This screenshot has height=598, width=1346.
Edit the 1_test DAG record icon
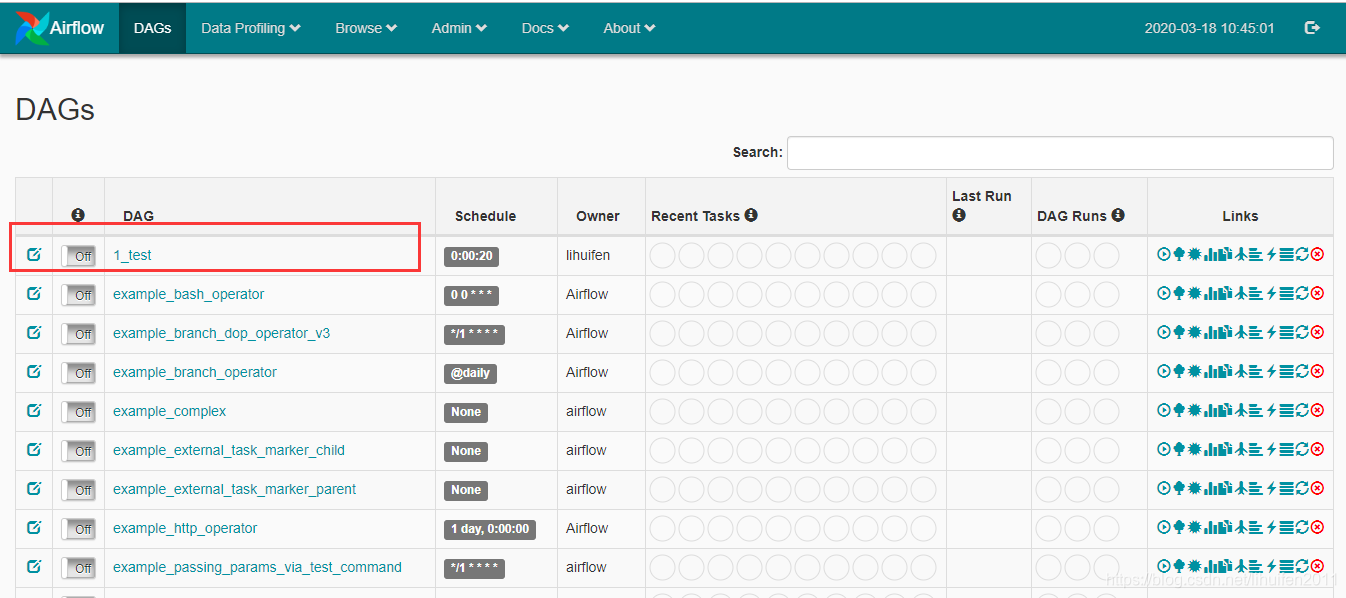click(34, 254)
